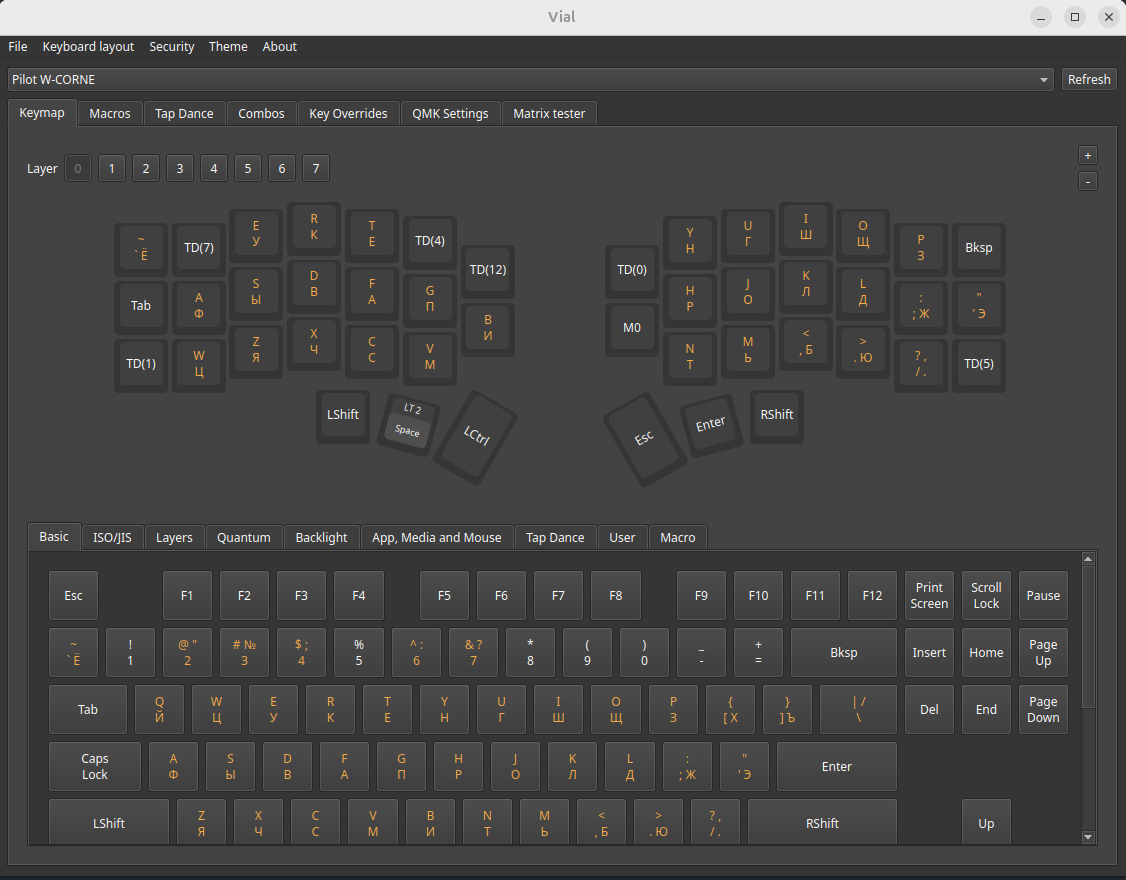The image size is (1126, 880).
Task: Open the Layers keycode tab
Action: coord(175,537)
